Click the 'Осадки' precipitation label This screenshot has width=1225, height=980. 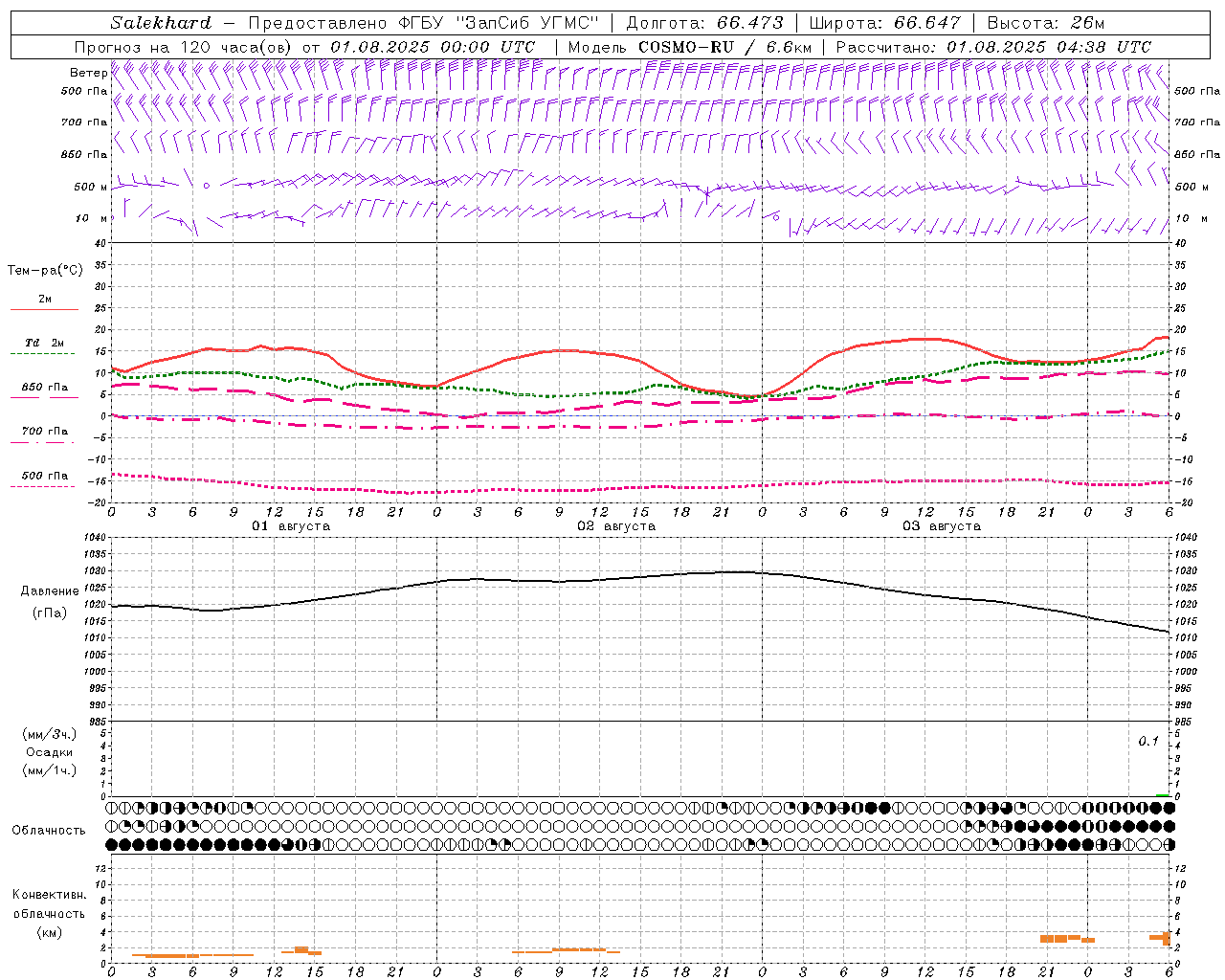click(x=50, y=752)
